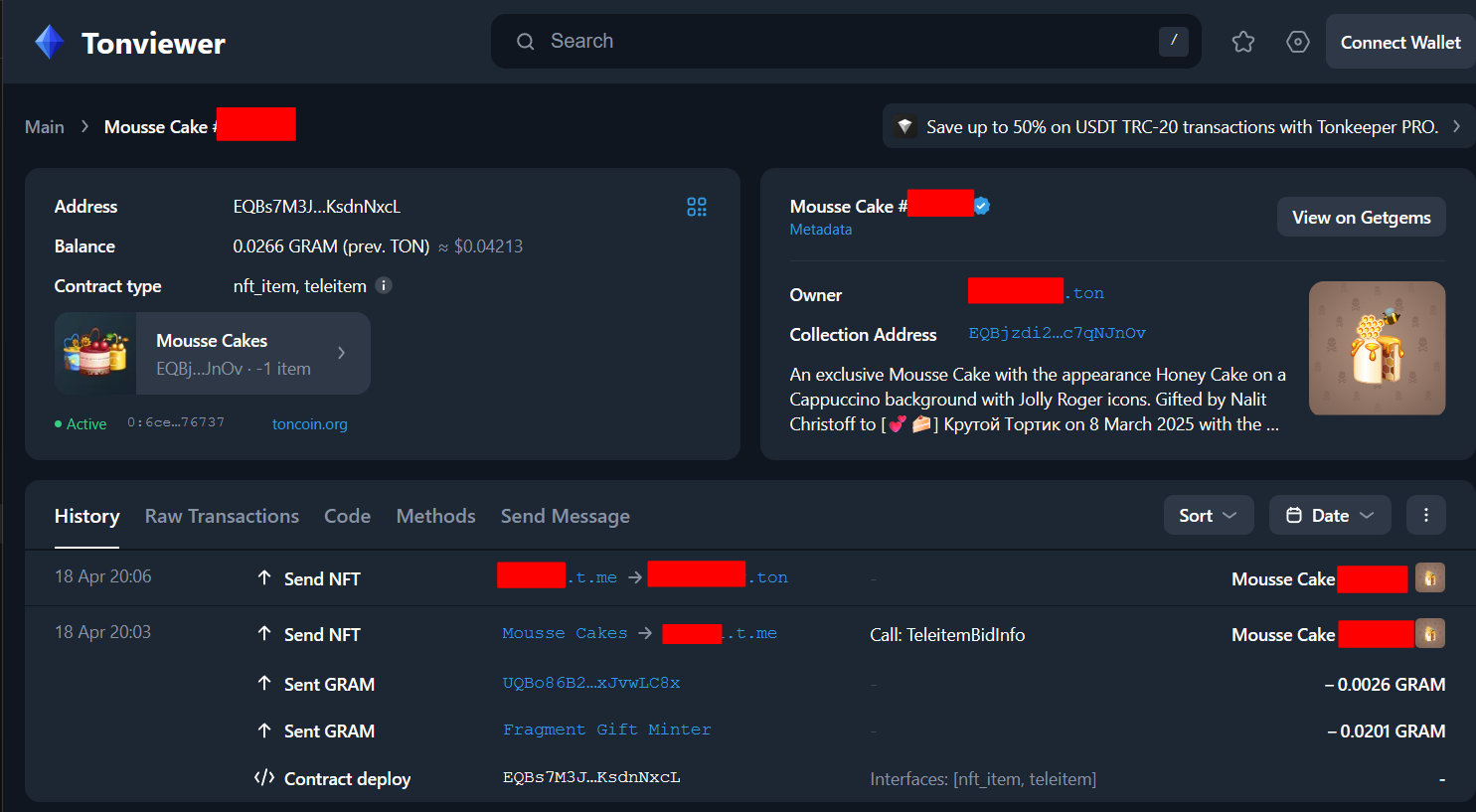
Task: Click the owner .ton address link
Action: click(x=1037, y=293)
